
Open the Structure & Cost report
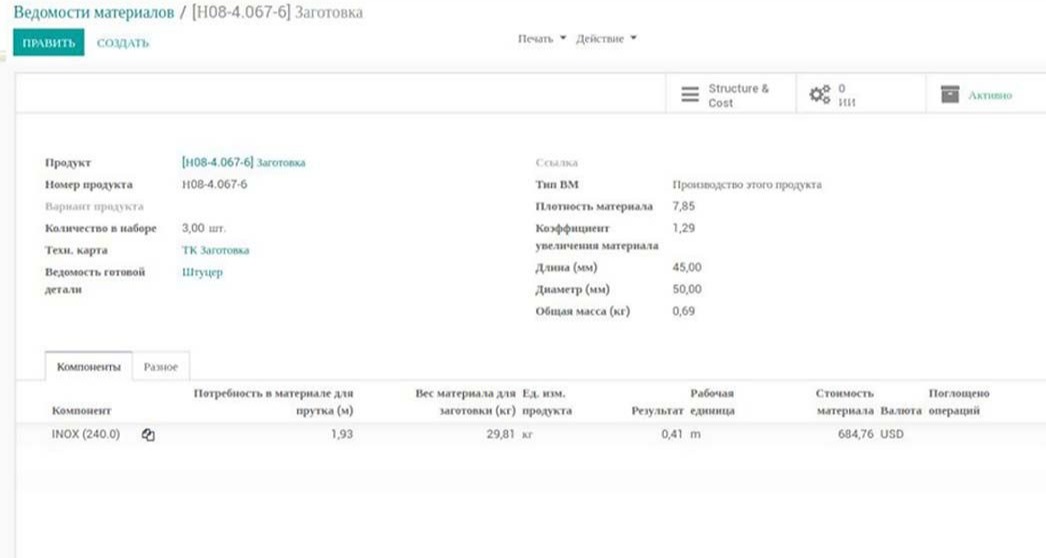pyautogui.click(x=738, y=95)
